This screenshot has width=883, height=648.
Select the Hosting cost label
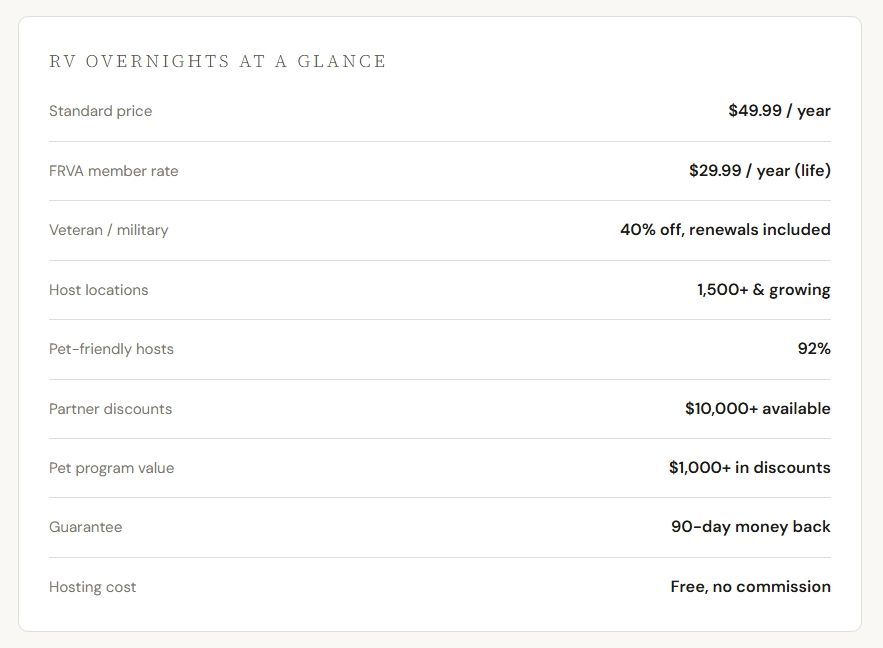tap(92, 587)
